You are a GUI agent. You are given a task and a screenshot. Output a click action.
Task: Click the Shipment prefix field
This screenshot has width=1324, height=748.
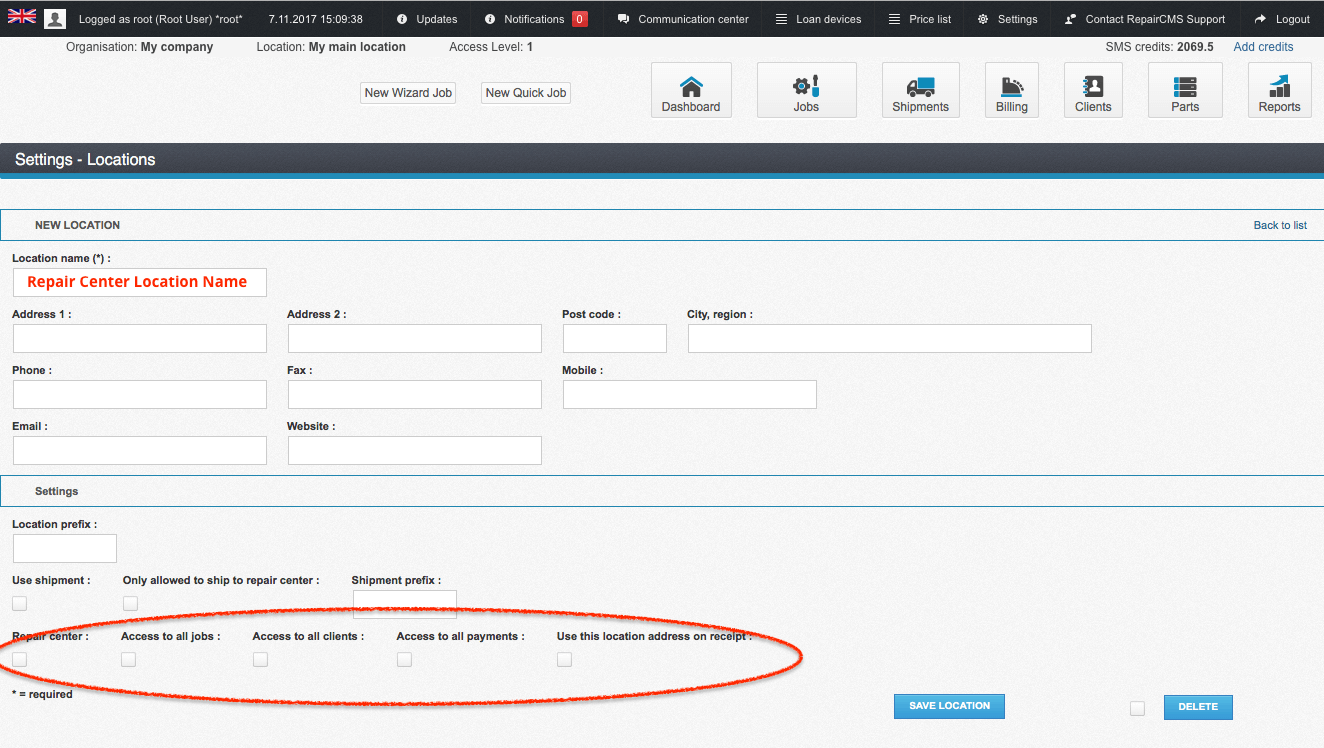point(405,603)
